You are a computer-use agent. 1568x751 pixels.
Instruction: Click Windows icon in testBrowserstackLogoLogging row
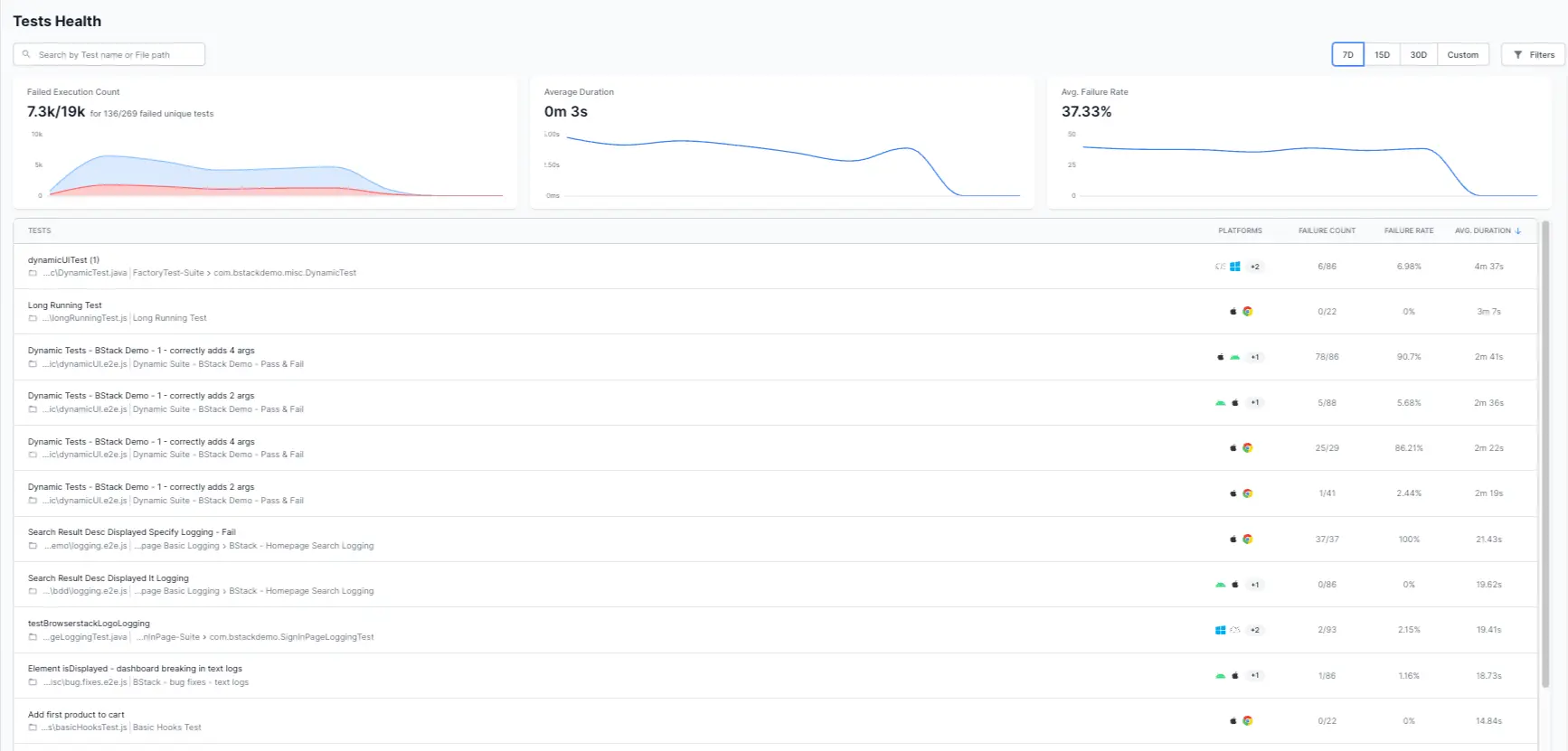[1220, 630]
